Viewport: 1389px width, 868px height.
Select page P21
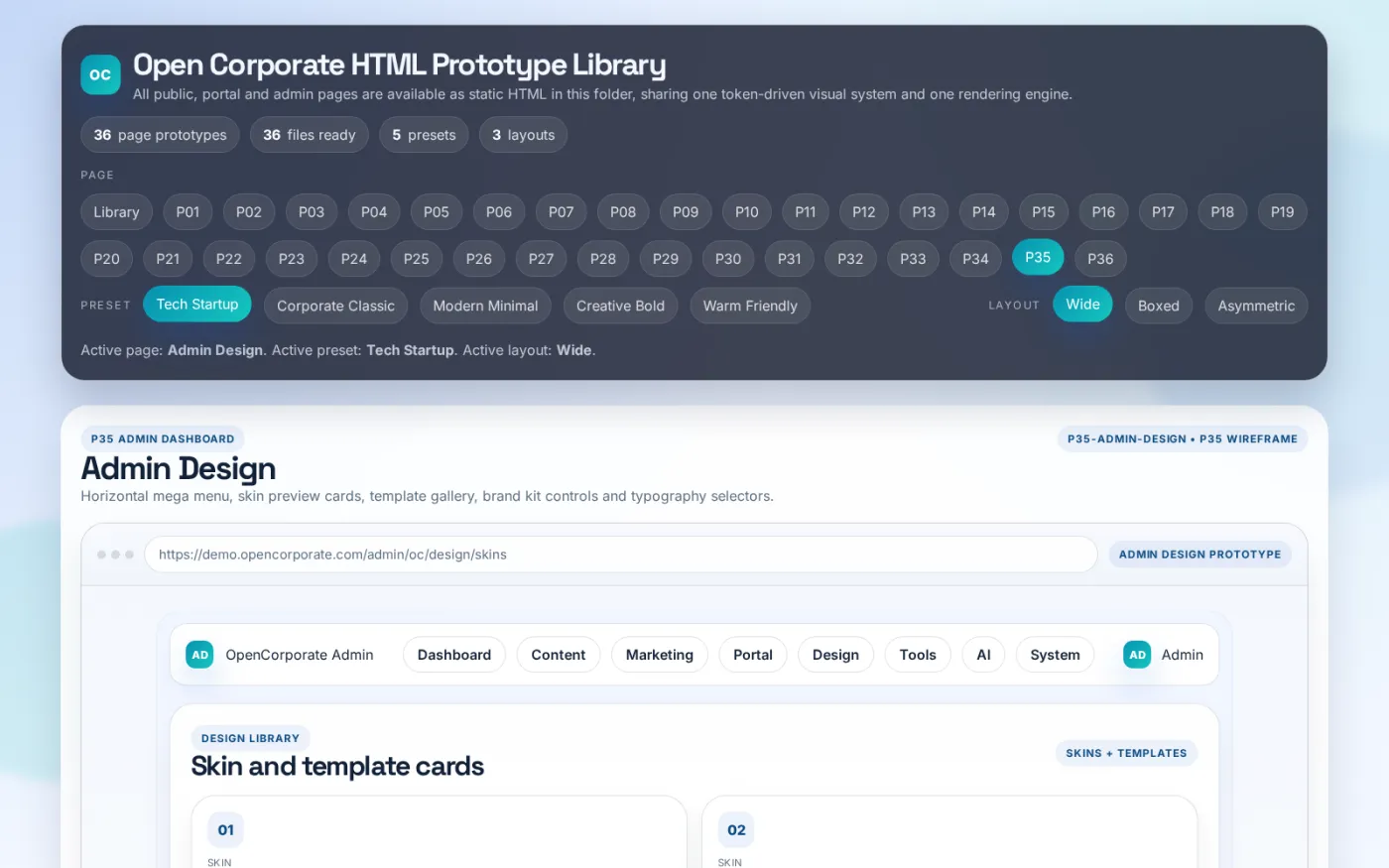tap(168, 259)
